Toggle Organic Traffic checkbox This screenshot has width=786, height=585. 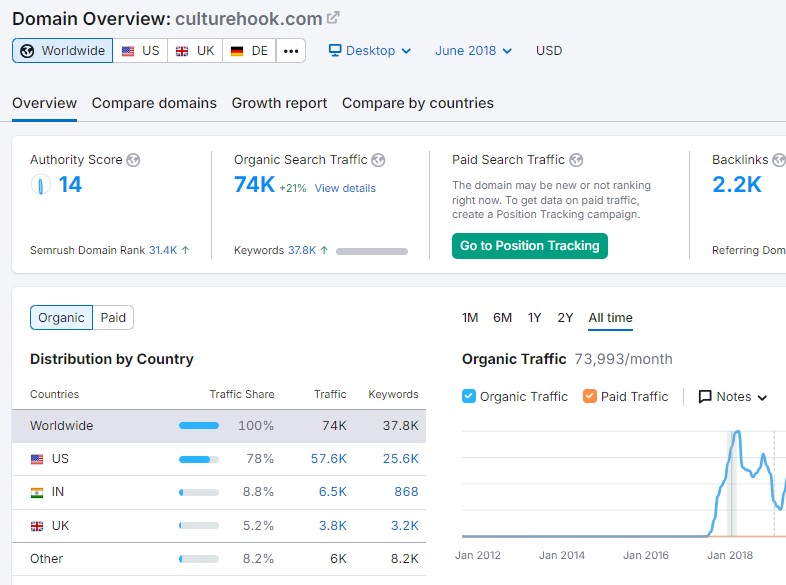coord(469,396)
